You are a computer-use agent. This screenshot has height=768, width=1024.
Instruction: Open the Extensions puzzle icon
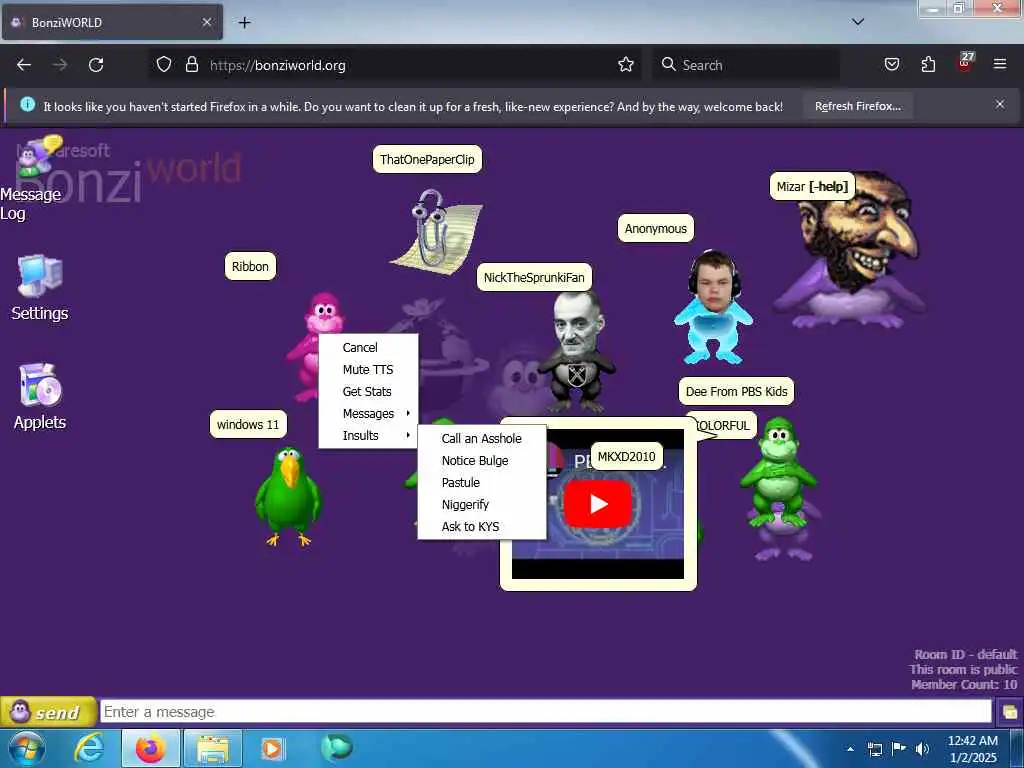tap(928, 65)
